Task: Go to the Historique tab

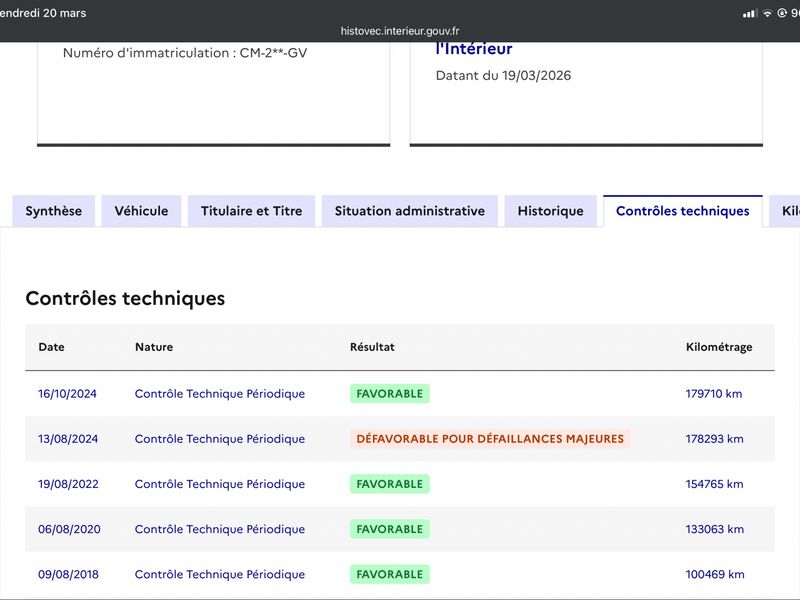Action: tap(551, 211)
